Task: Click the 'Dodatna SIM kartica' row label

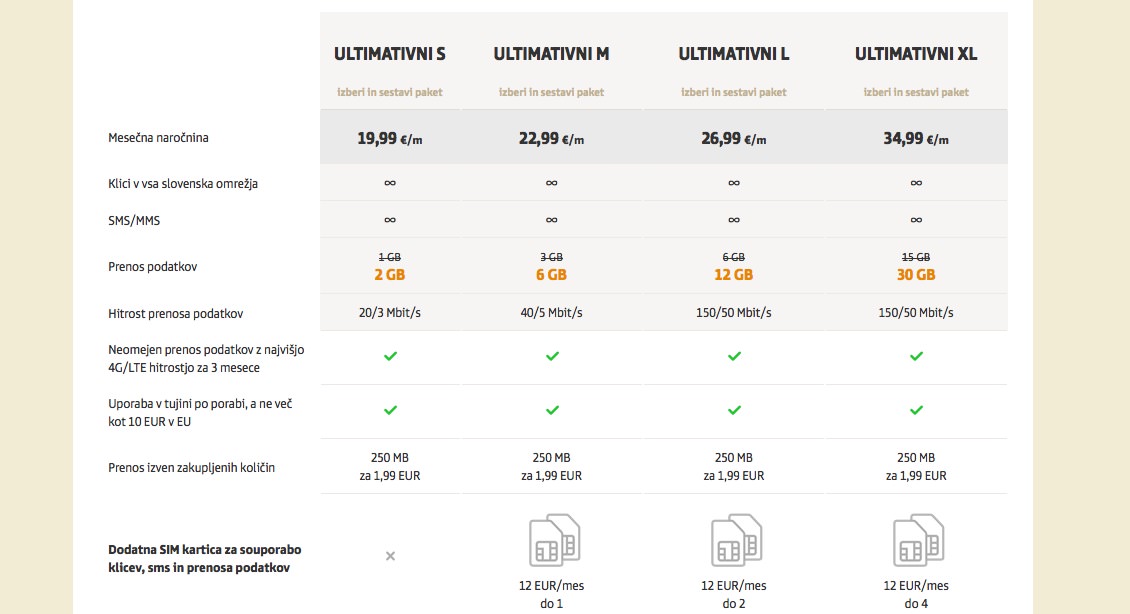Action: (x=205, y=559)
